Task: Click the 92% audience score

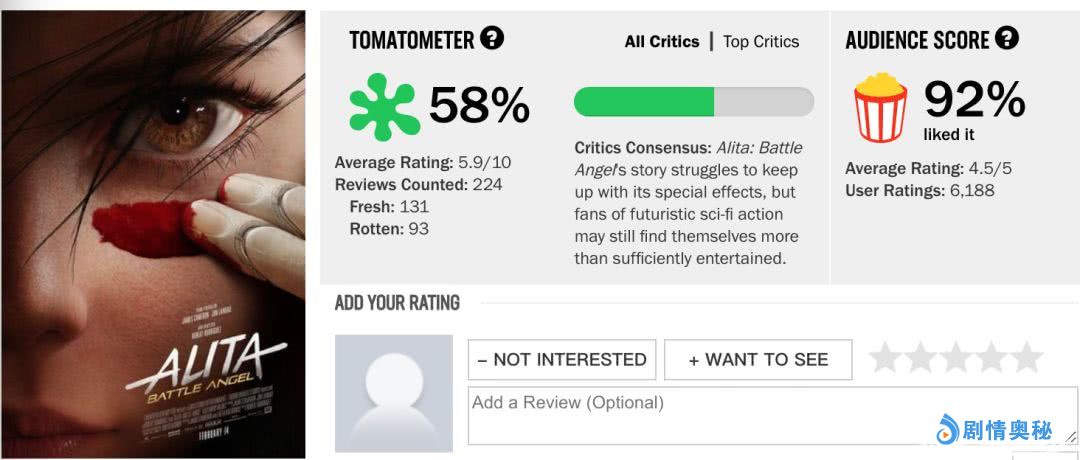Action: (x=974, y=100)
